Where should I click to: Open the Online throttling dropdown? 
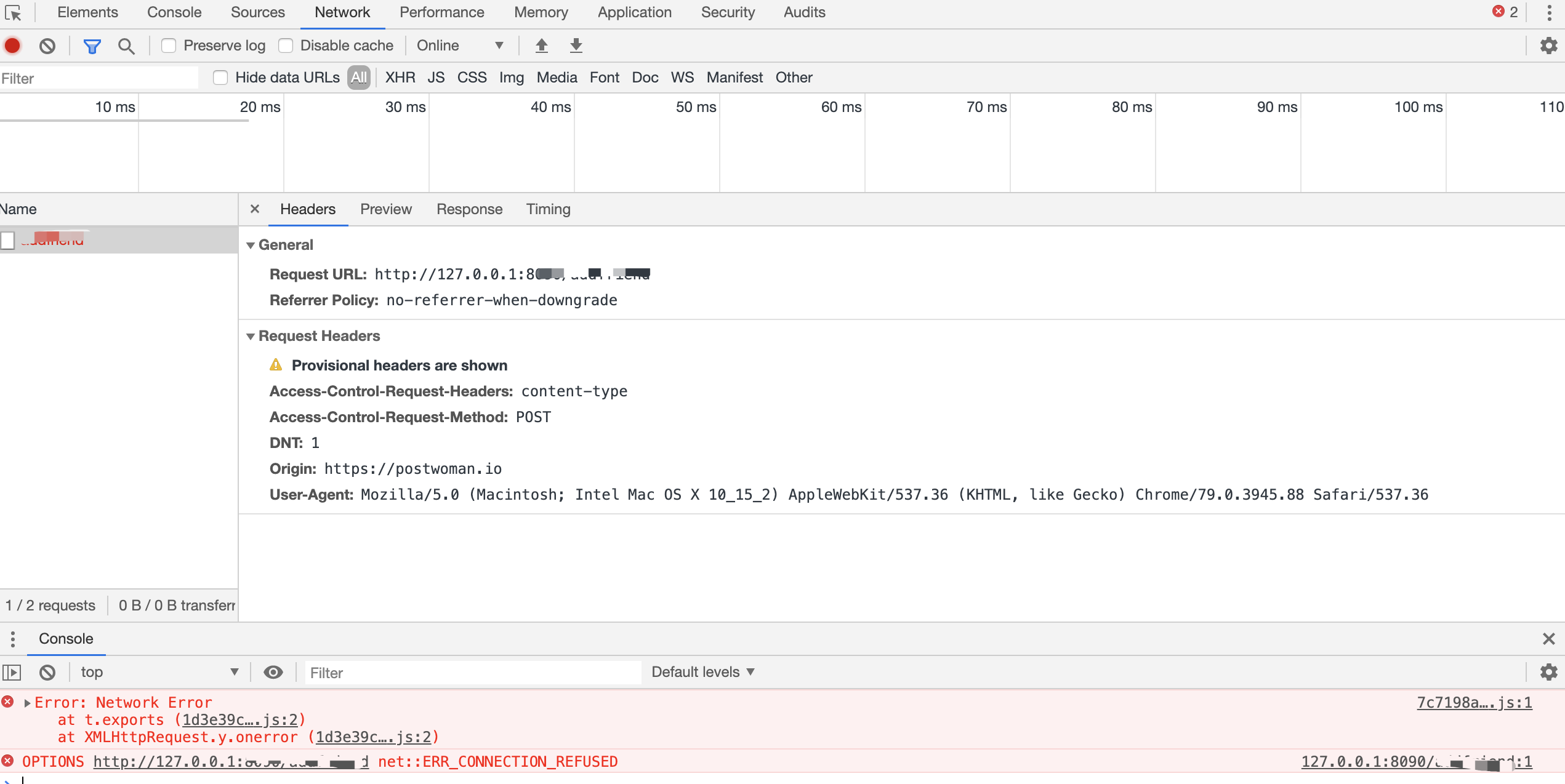click(459, 46)
